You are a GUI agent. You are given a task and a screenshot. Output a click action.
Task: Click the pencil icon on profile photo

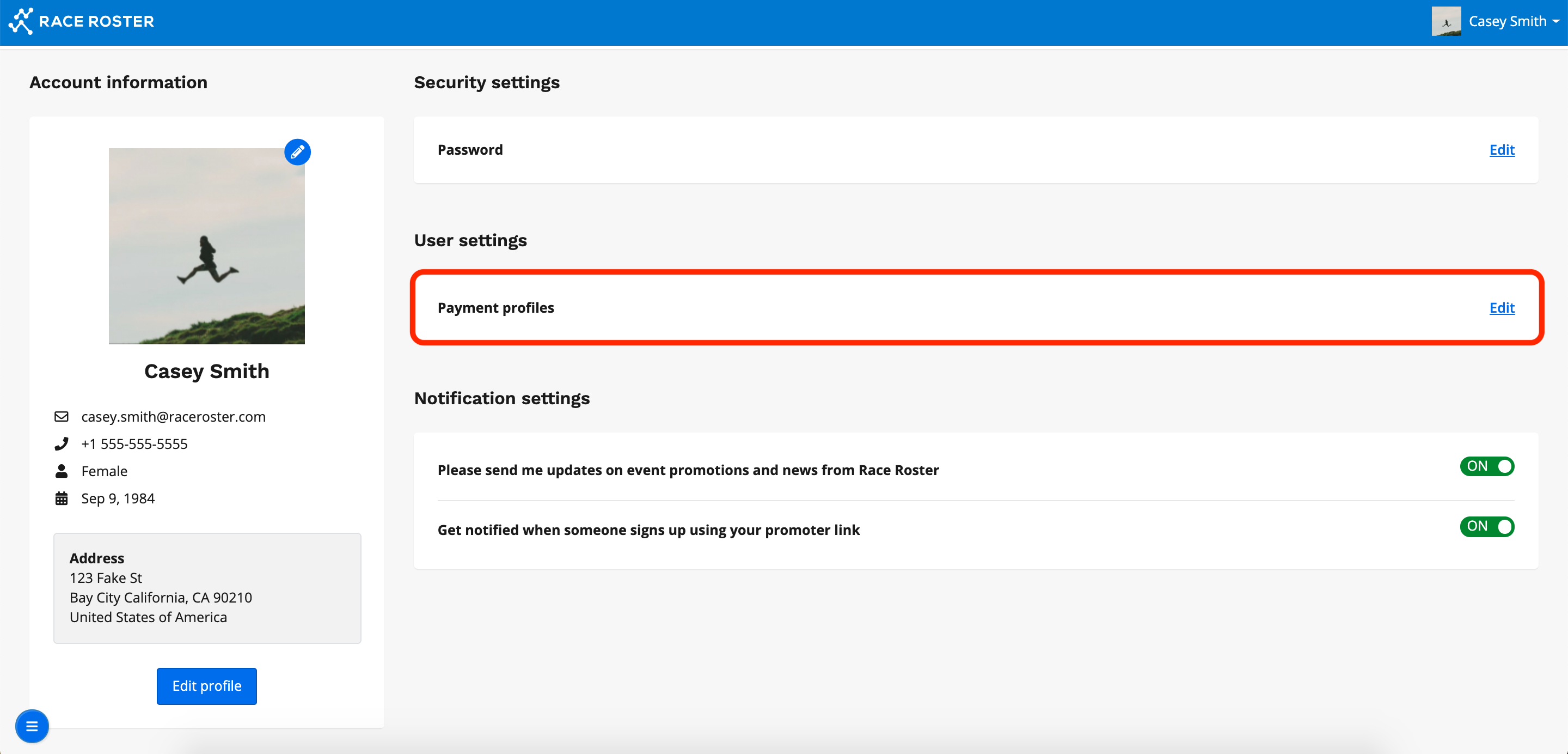point(297,151)
